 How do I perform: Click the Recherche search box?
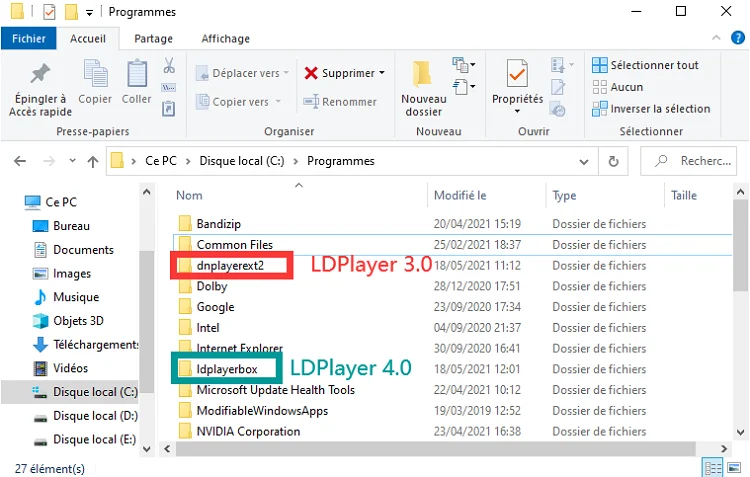688,161
